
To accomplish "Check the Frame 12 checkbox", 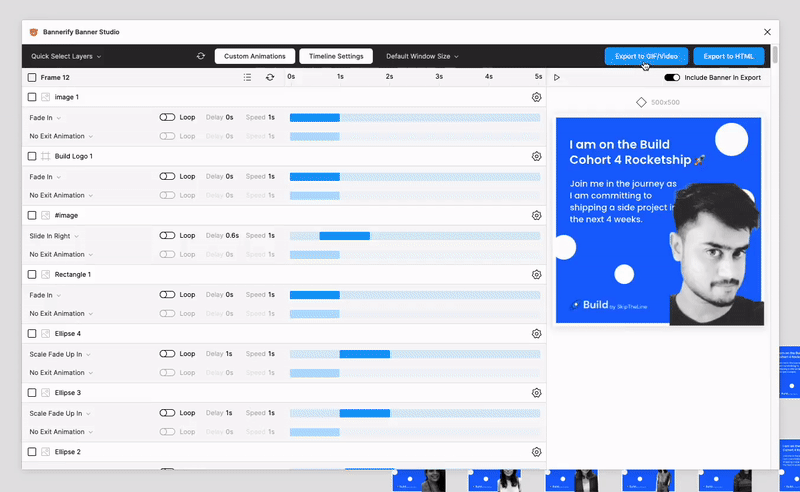I will pyautogui.click(x=32, y=77).
